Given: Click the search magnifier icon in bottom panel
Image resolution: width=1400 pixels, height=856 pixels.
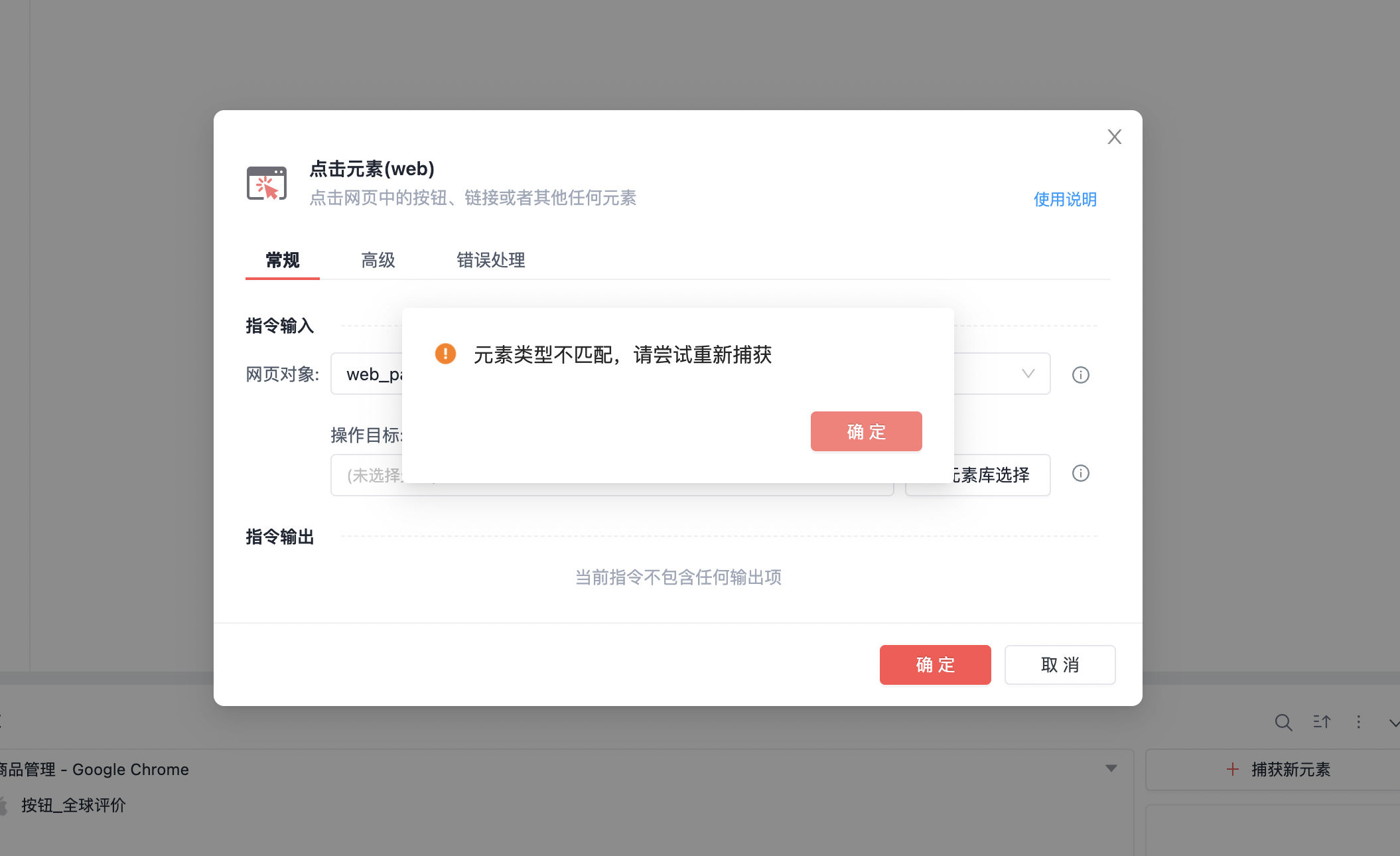Looking at the screenshot, I should (x=1283, y=722).
